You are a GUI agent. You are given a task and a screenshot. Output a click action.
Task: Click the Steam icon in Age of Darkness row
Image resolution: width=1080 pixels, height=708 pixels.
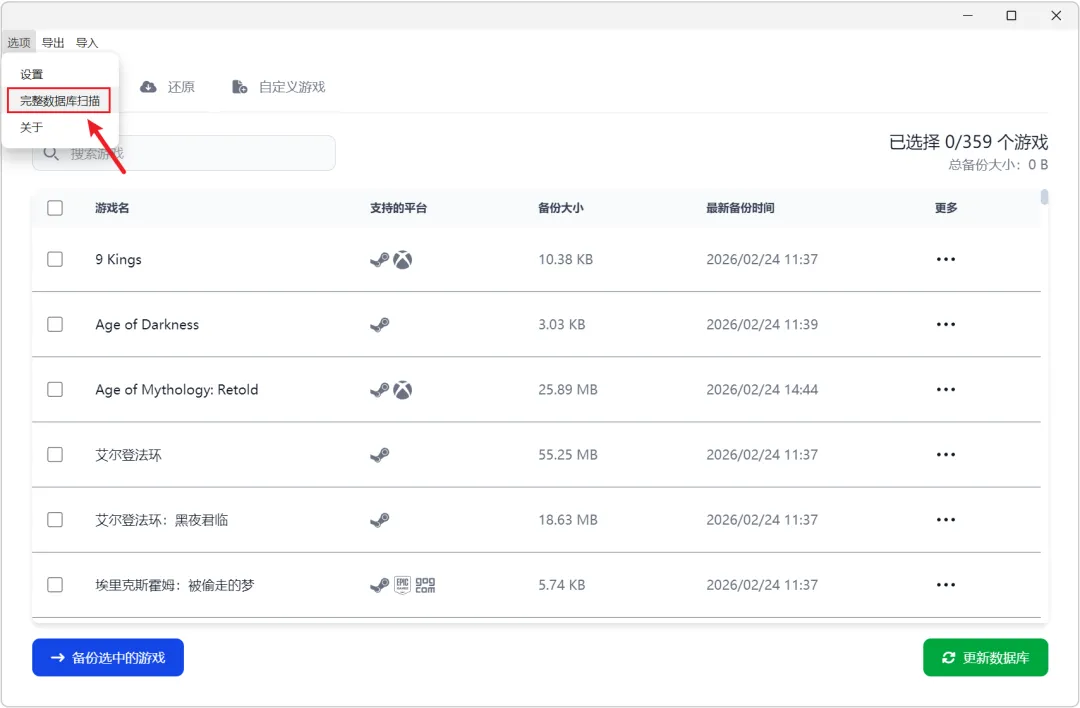[379, 325]
